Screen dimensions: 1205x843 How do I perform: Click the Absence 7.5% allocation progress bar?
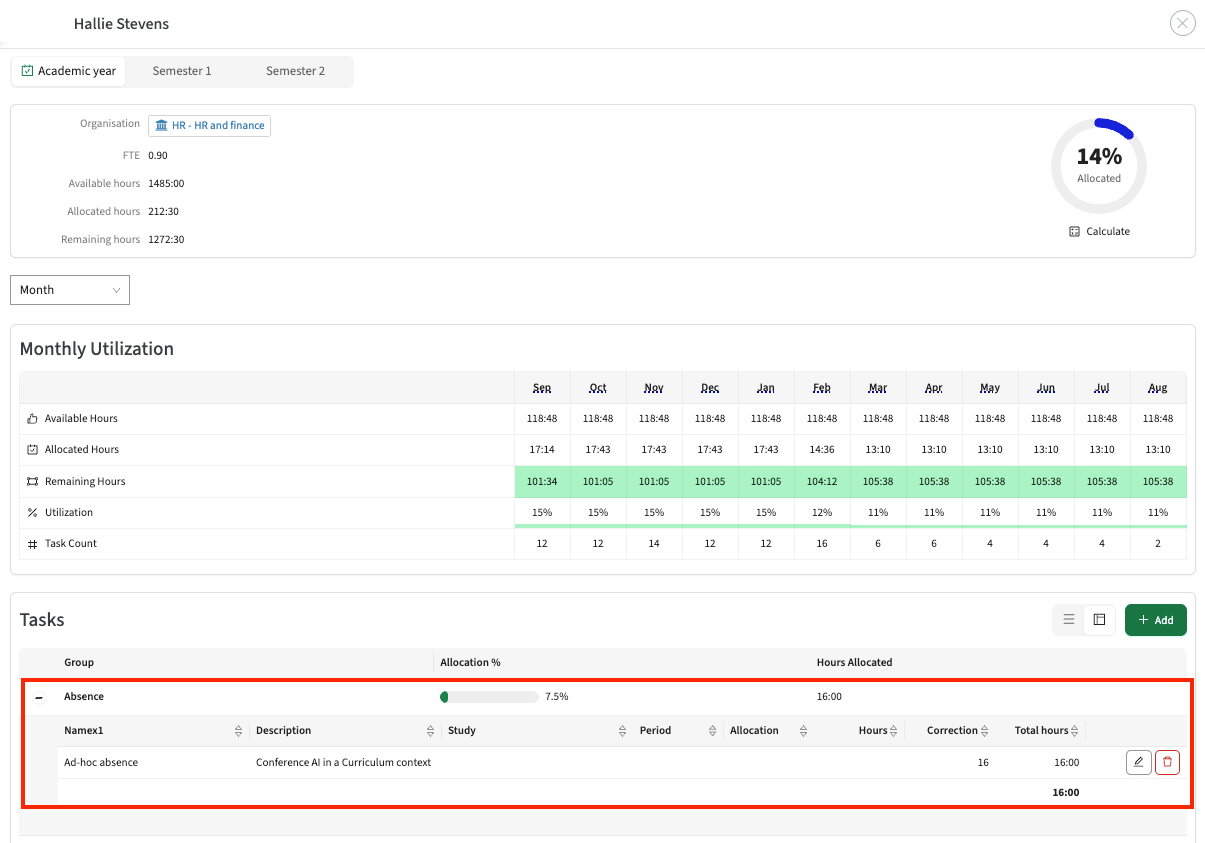click(x=489, y=697)
